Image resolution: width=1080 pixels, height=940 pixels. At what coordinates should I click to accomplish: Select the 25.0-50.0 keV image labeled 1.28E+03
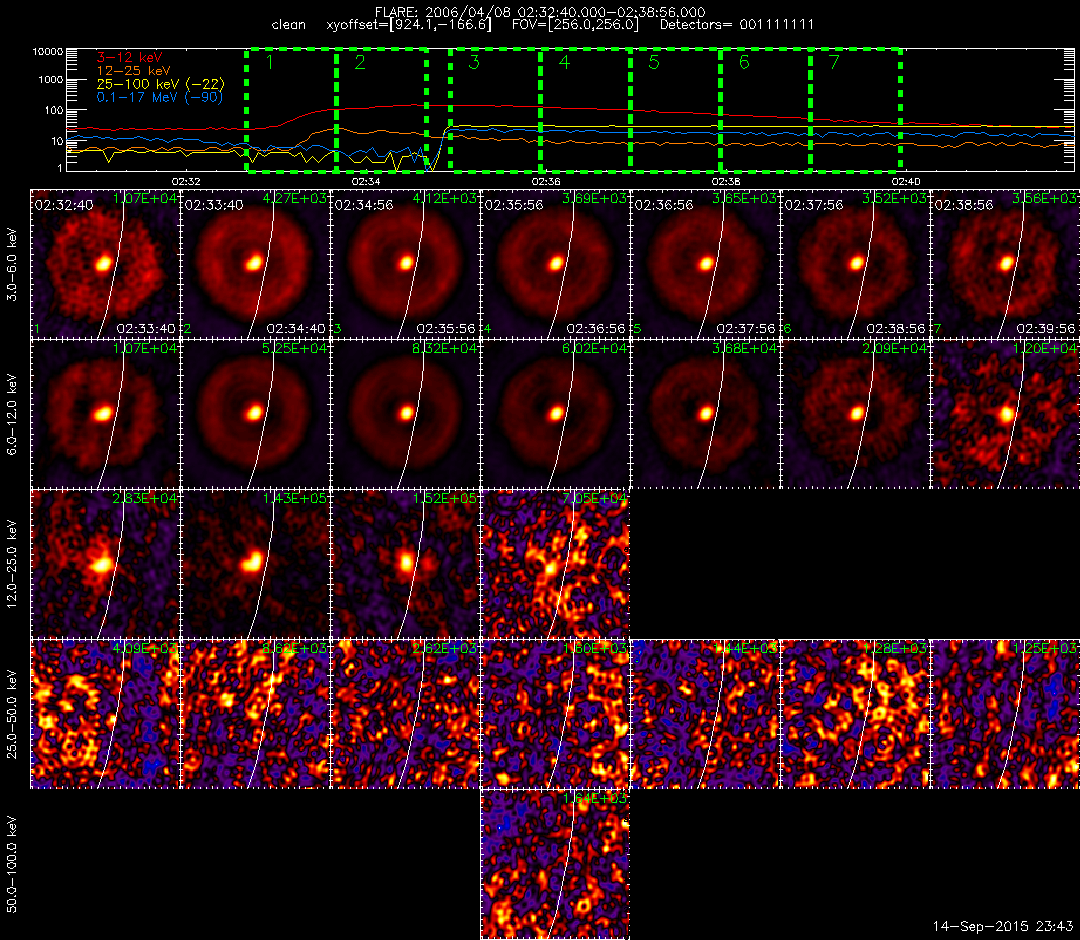tap(855, 714)
